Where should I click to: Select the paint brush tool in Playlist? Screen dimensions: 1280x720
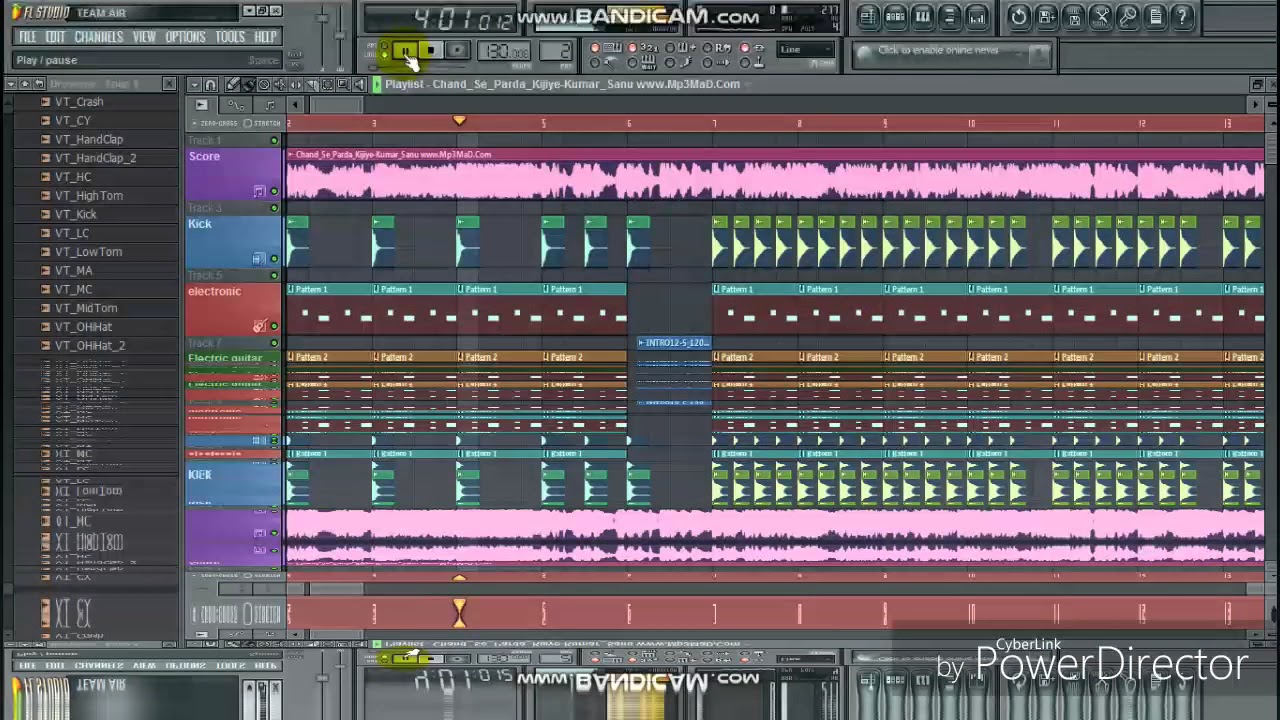tap(249, 85)
